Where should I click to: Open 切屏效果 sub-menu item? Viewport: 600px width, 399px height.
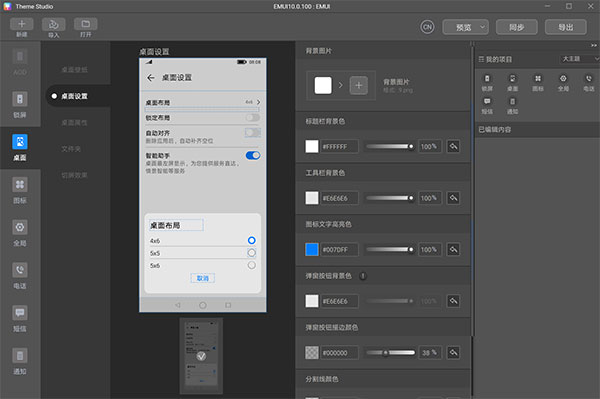(75, 175)
